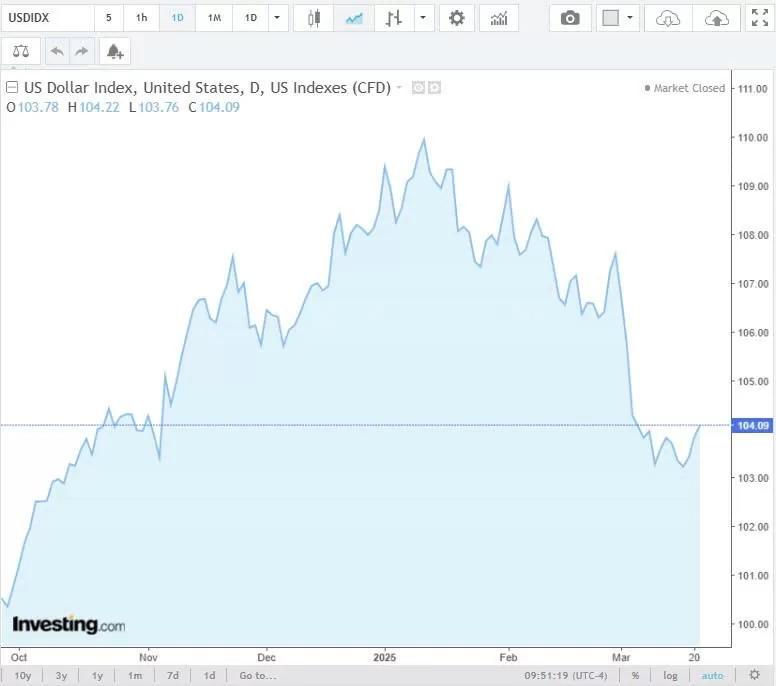The height and width of the screenshot is (686, 776).
Task: Toggle the auto scale option
Action: (x=712, y=676)
